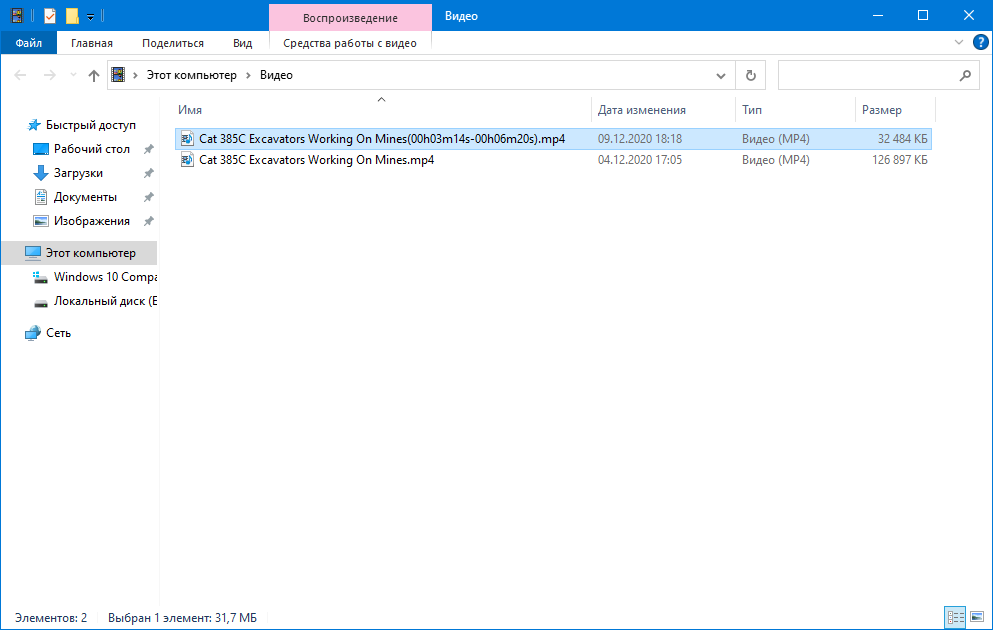Open Help via the question mark icon
The height and width of the screenshot is (630, 993).
(x=980, y=42)
